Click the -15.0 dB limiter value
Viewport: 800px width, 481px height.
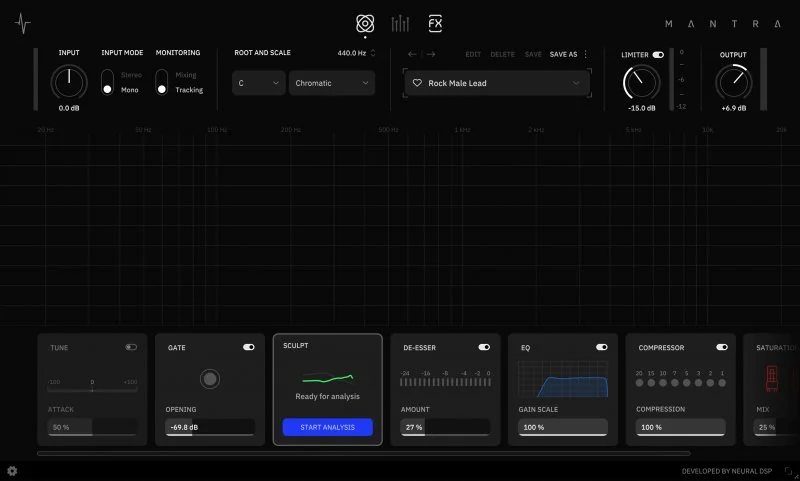pos(642,108)
